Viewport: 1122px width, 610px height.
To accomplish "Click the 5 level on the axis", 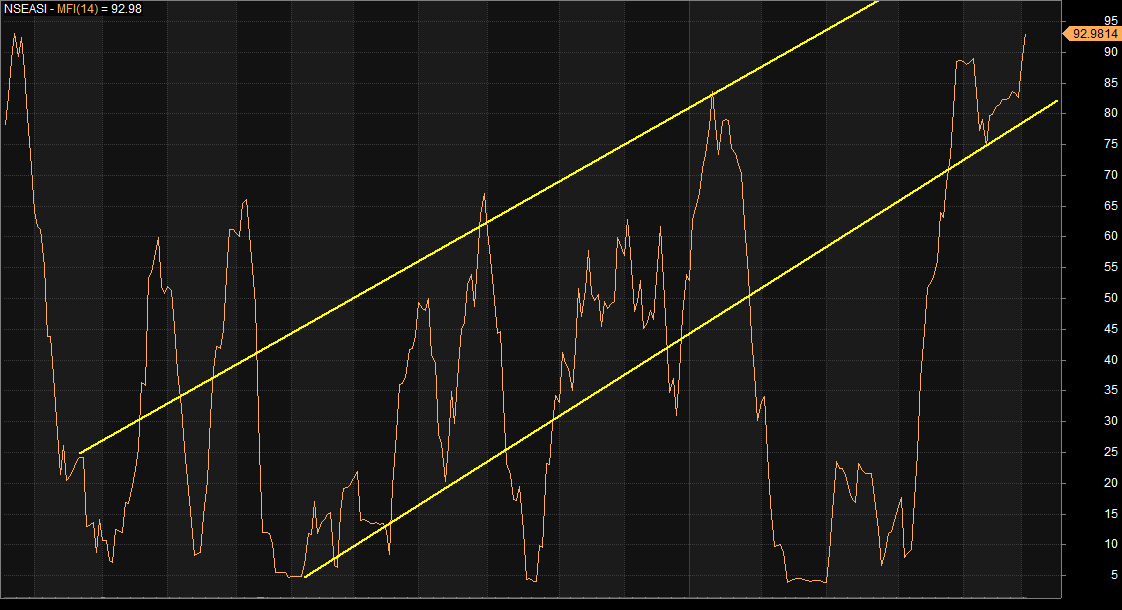I will point(1114,575).
